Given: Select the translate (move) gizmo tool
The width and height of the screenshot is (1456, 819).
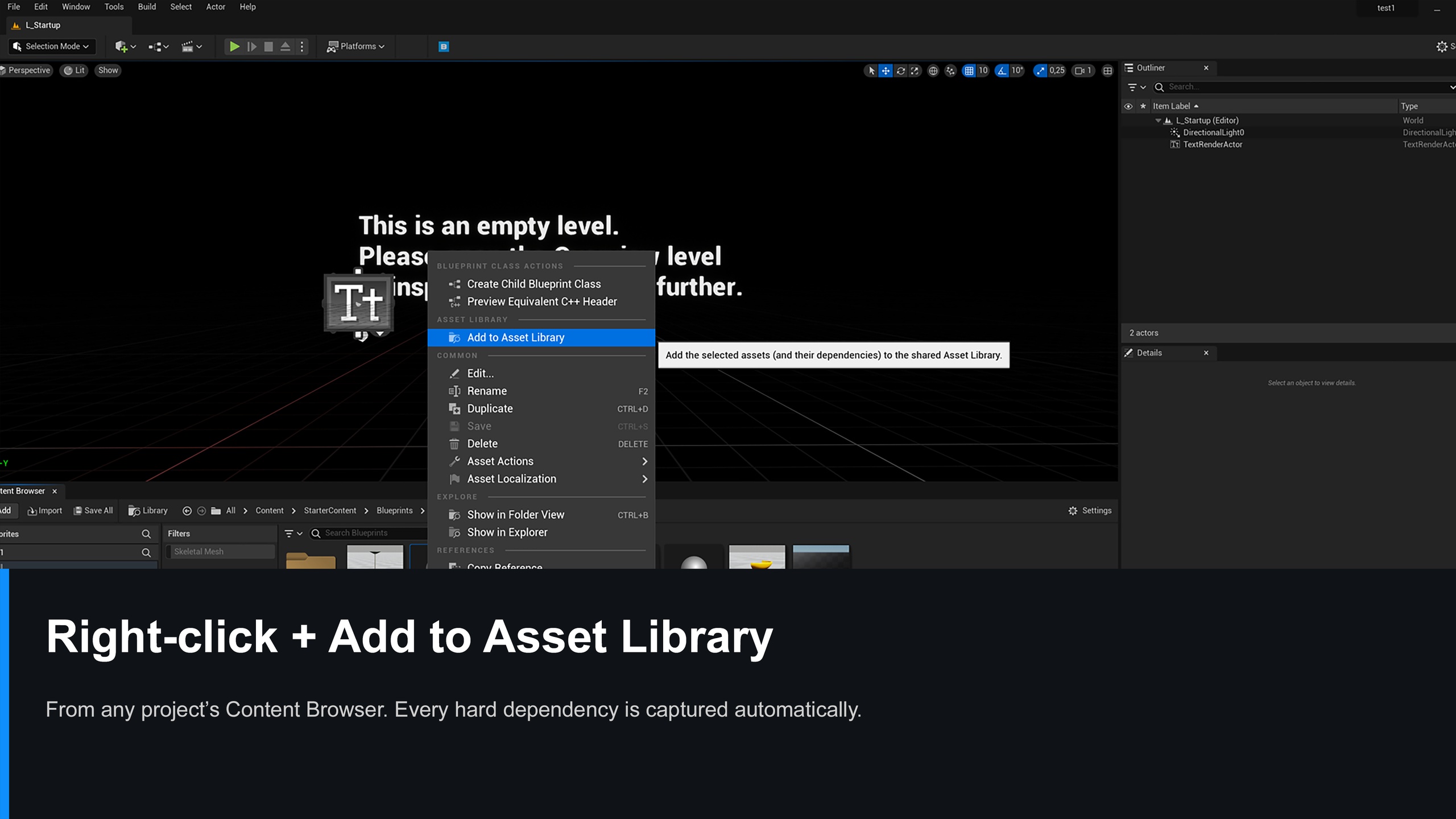Looking at the screenshot, I should pyautogui.click(x=886, y=71).
